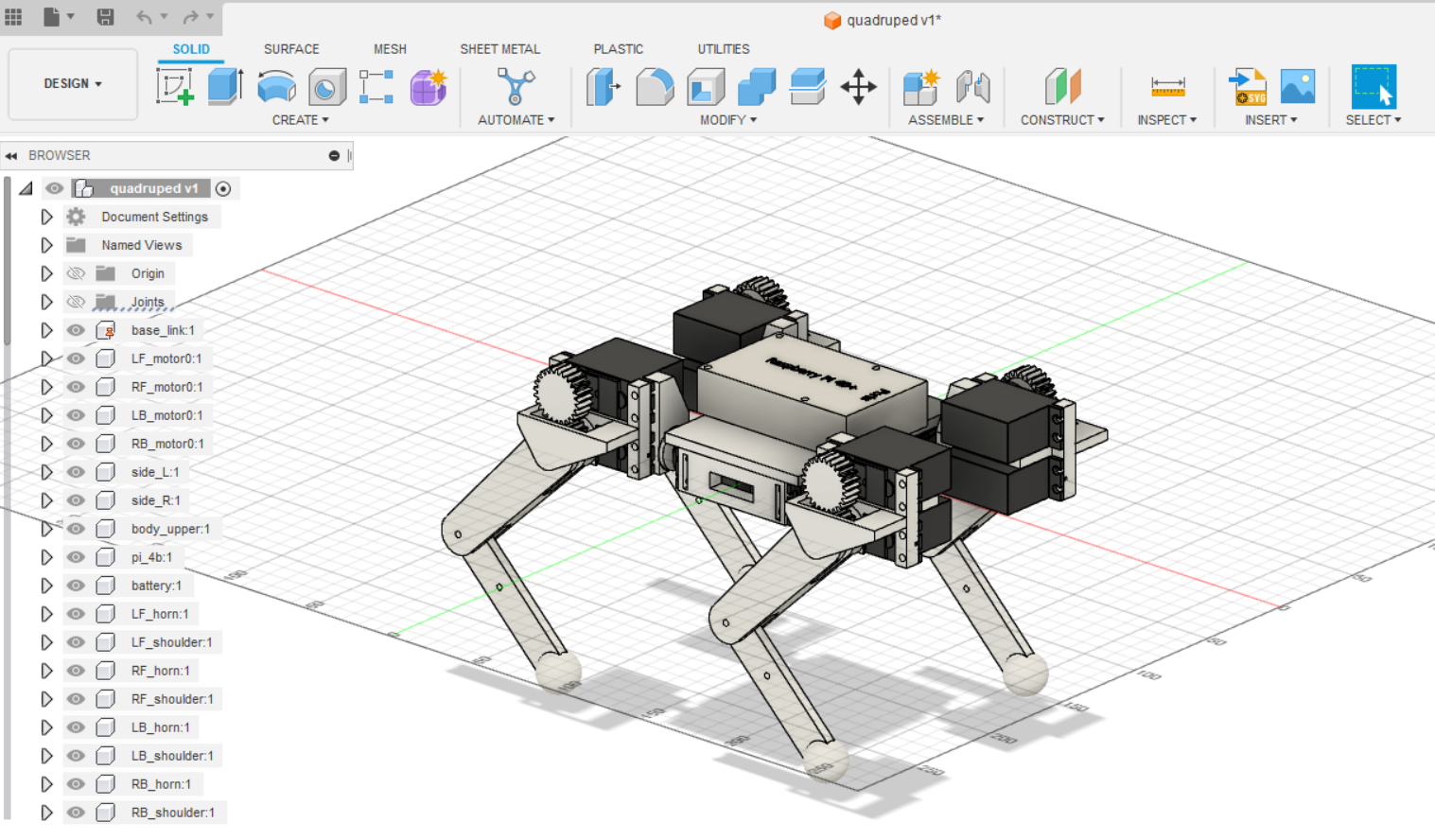Select the Fillet tool

coord(655,87)
